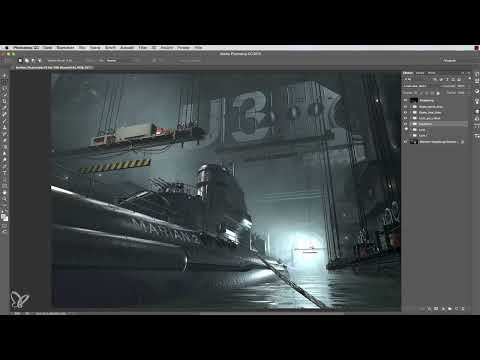Select the open document tab
The width and height of the screenshot is (480, 360).
click(x=54, y=67)
